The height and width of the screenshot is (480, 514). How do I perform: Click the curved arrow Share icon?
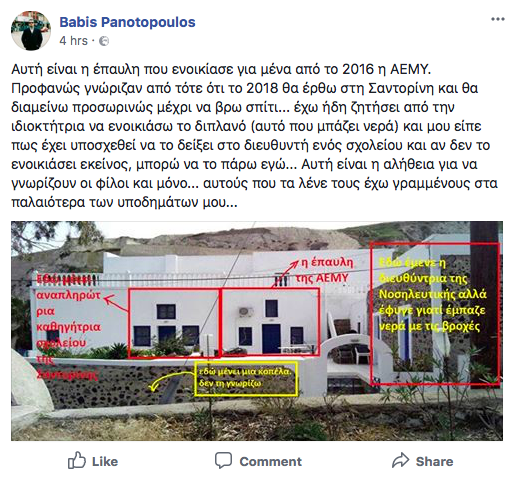pos(400,460)
